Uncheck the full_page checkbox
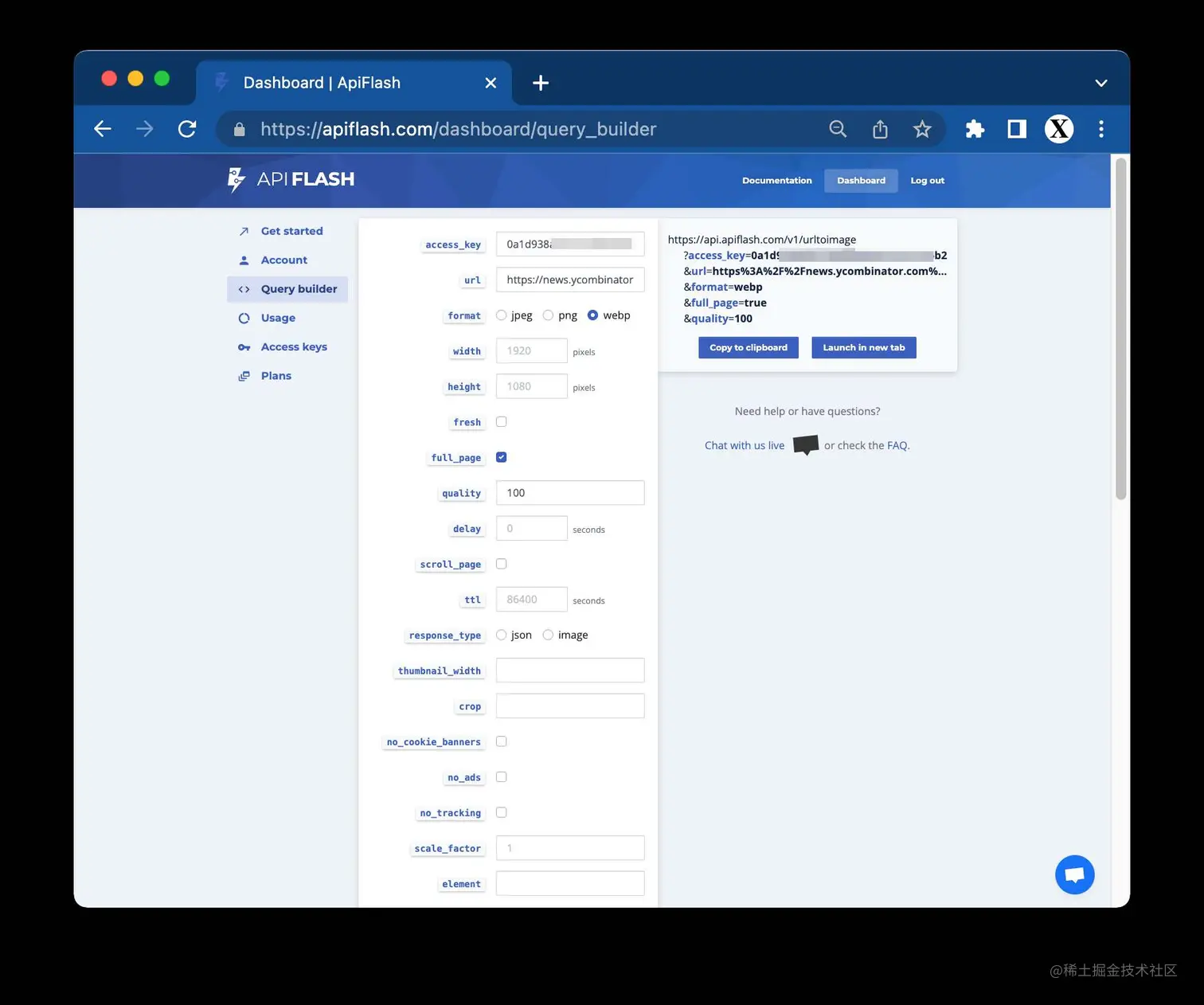 (501, 457)
